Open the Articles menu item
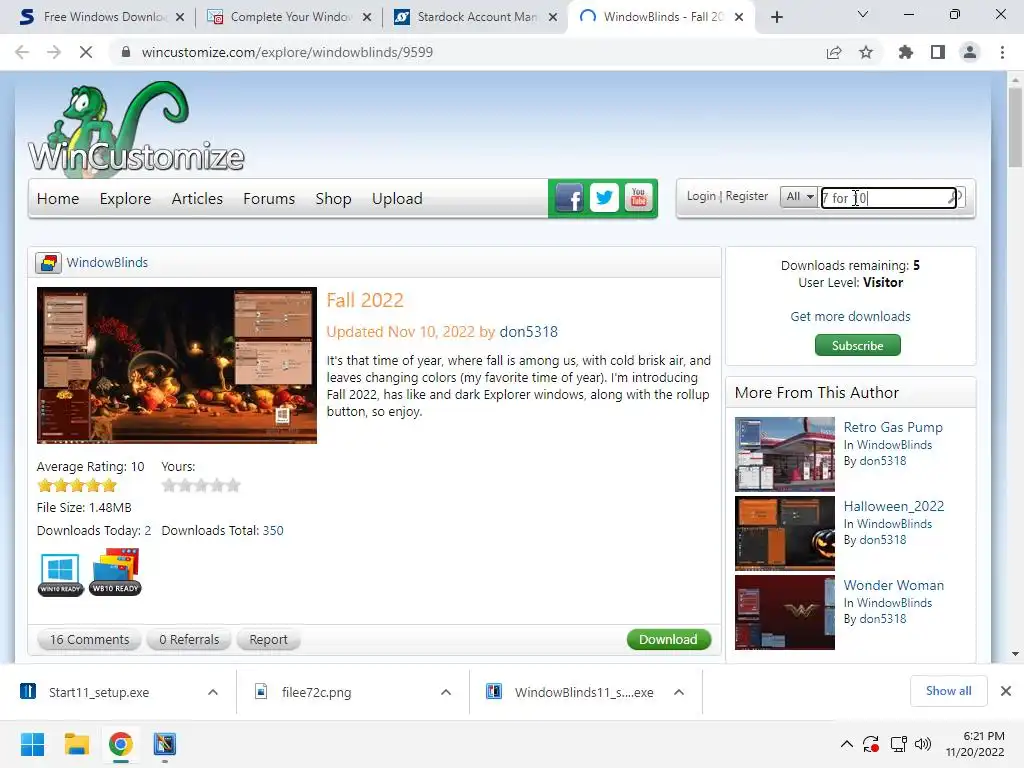 pos(197,199)
